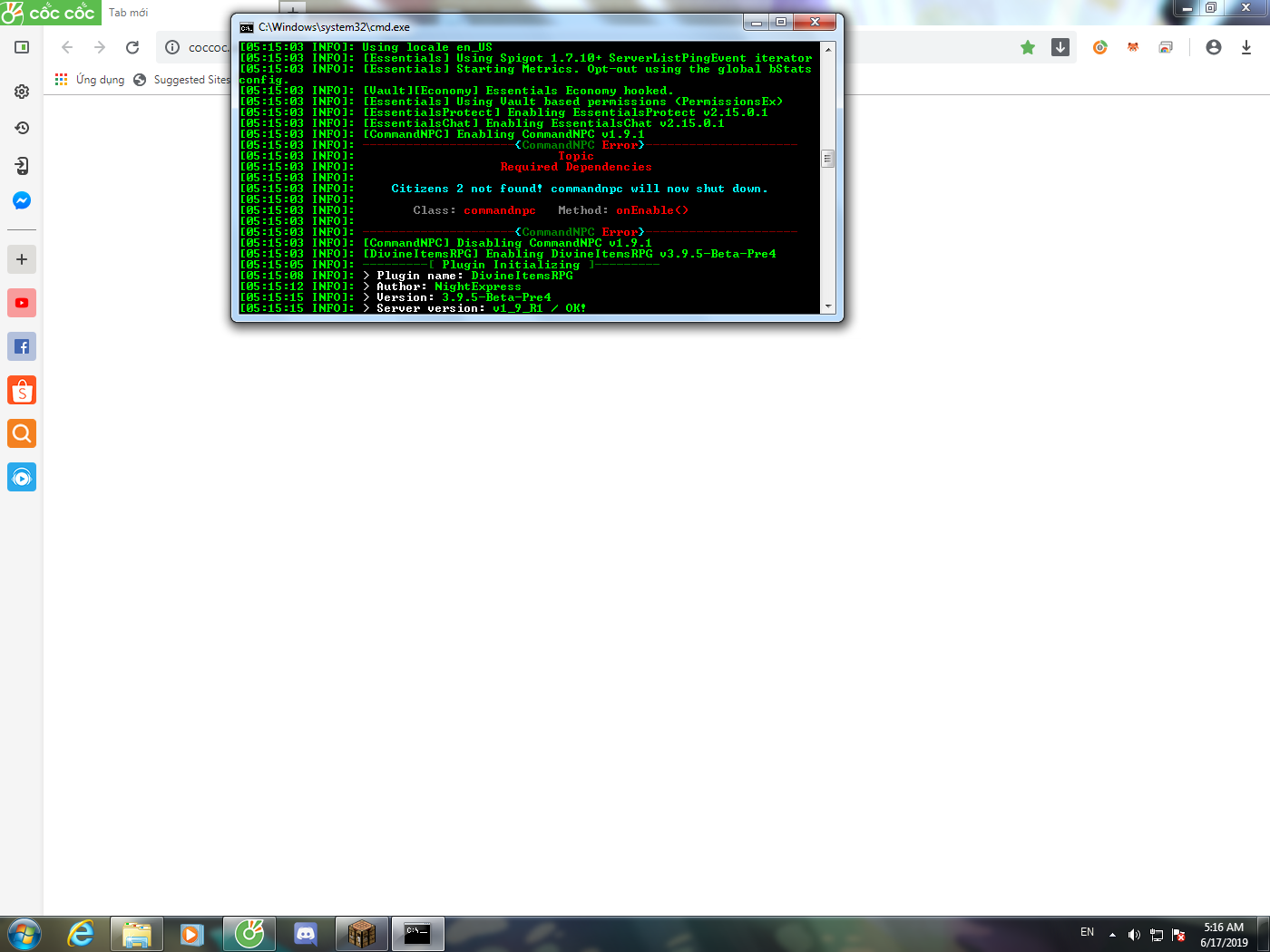The height and width of the screenshot is (952, 1270).
Task: Click the Show desktop strip
Action: 1264,934
